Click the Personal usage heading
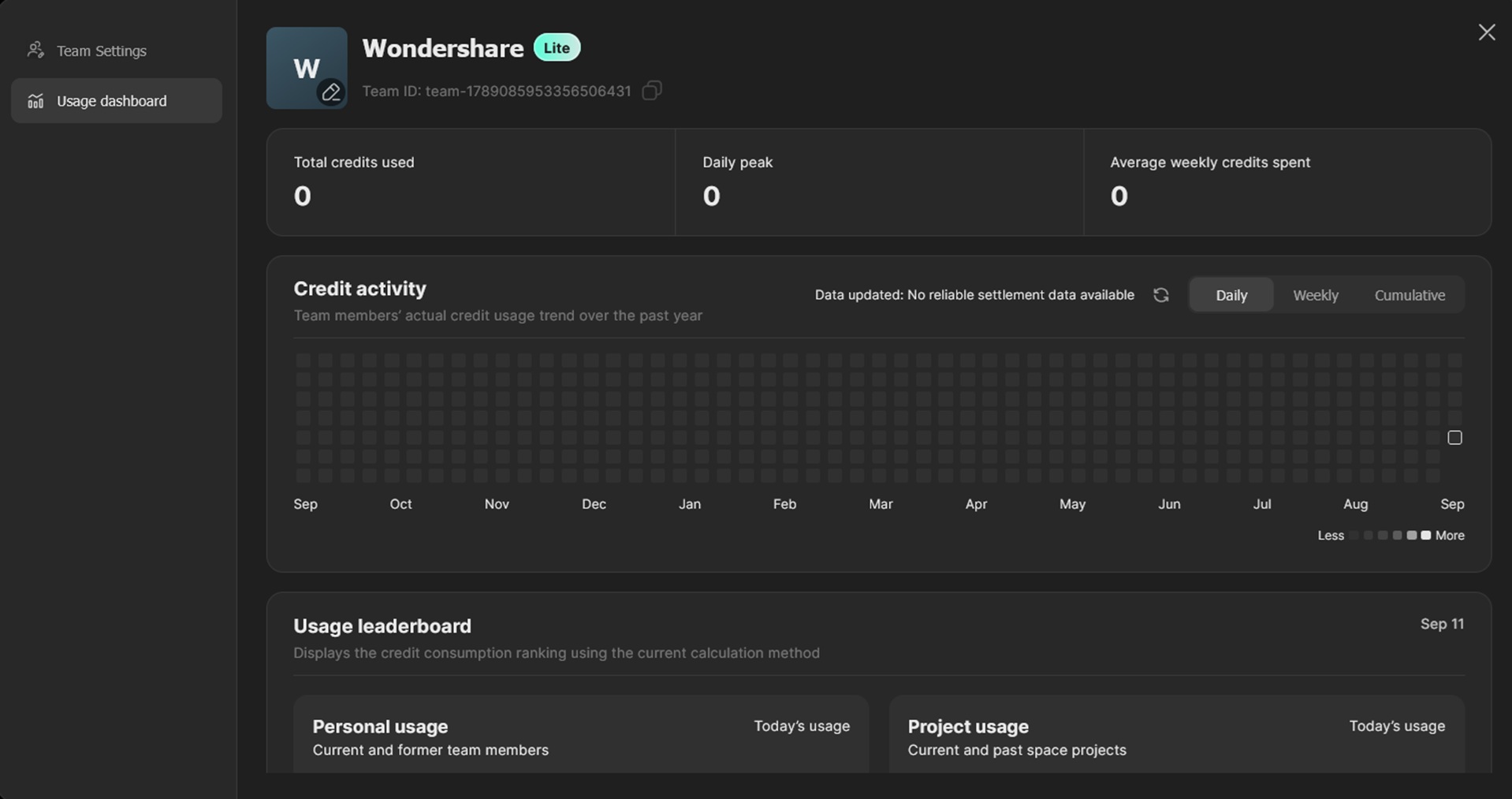The width and height of the screenshot is (1512, 799). (x=380, y=726)
